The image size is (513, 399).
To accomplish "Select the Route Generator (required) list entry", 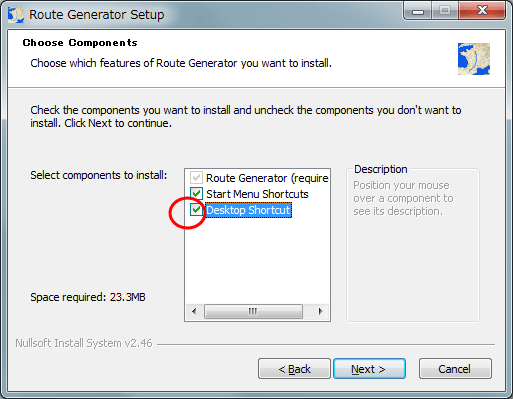I will tap(267, 178).
